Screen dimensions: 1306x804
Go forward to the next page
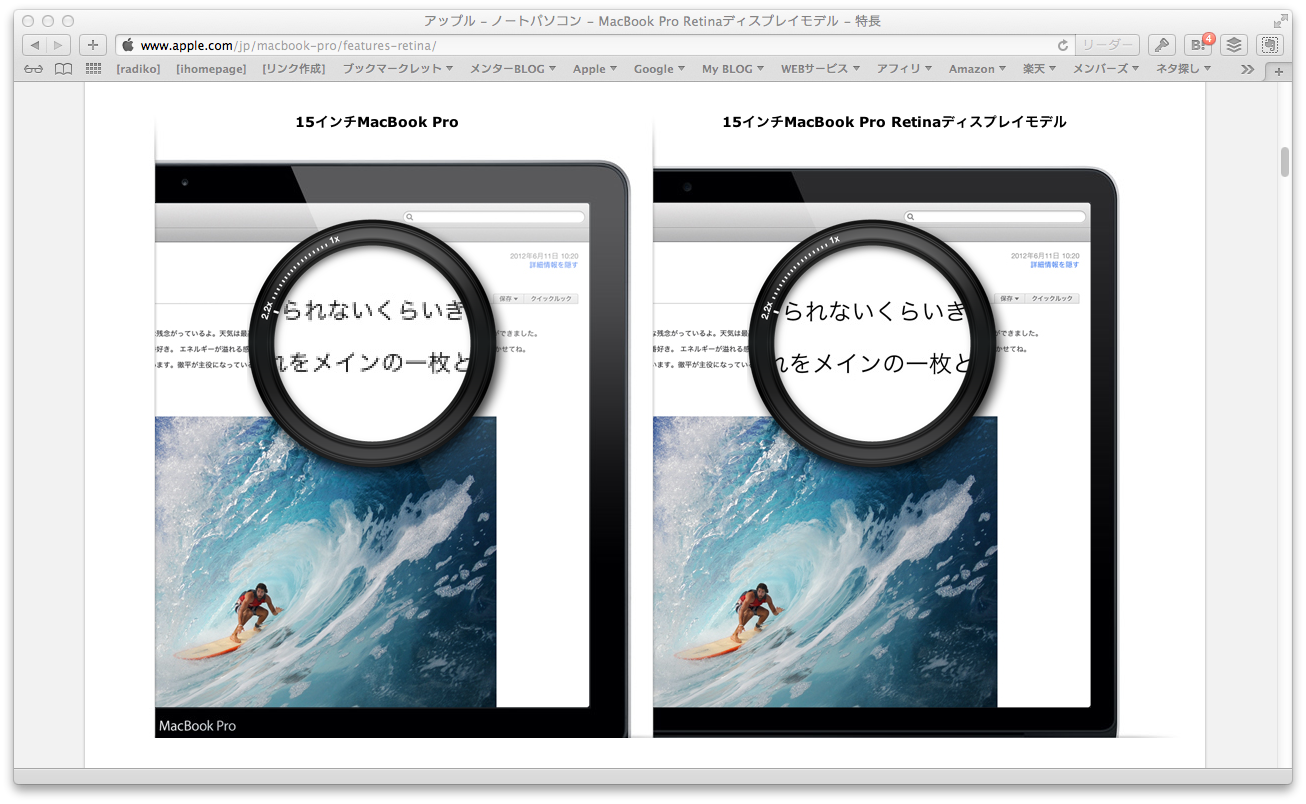coord(59,45)
